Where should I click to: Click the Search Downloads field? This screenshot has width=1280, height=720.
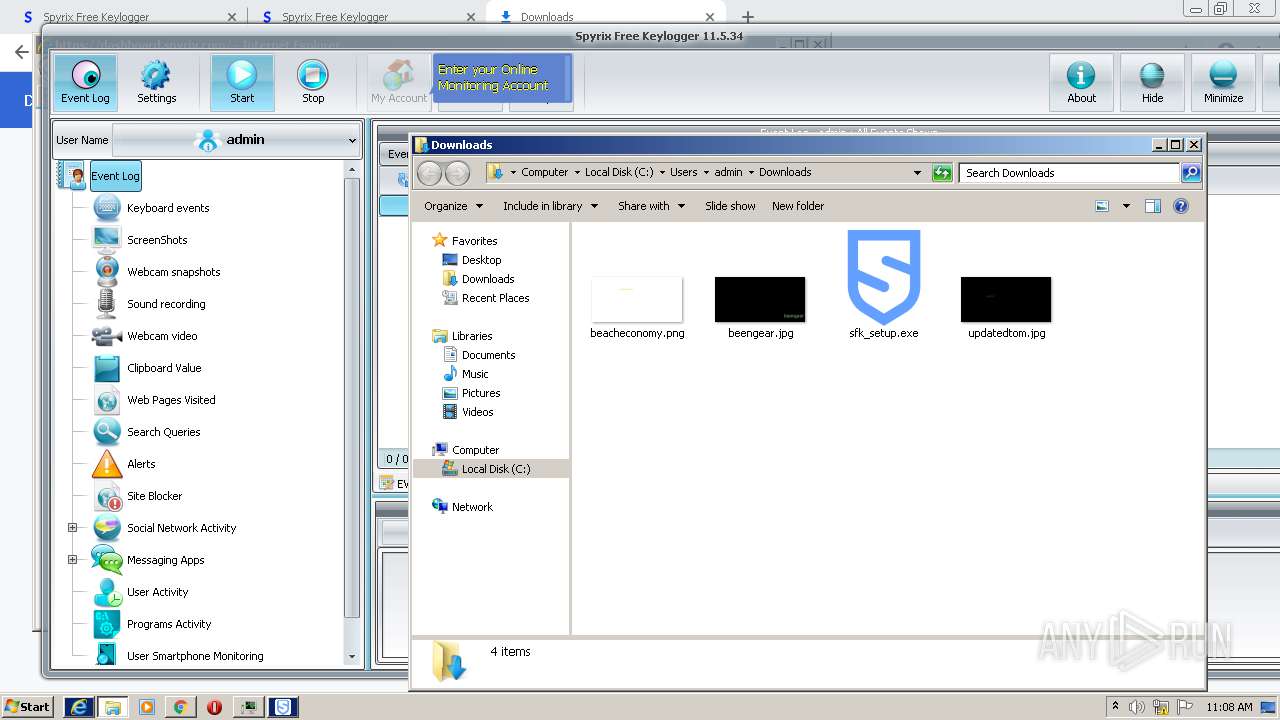(1069, 173)
